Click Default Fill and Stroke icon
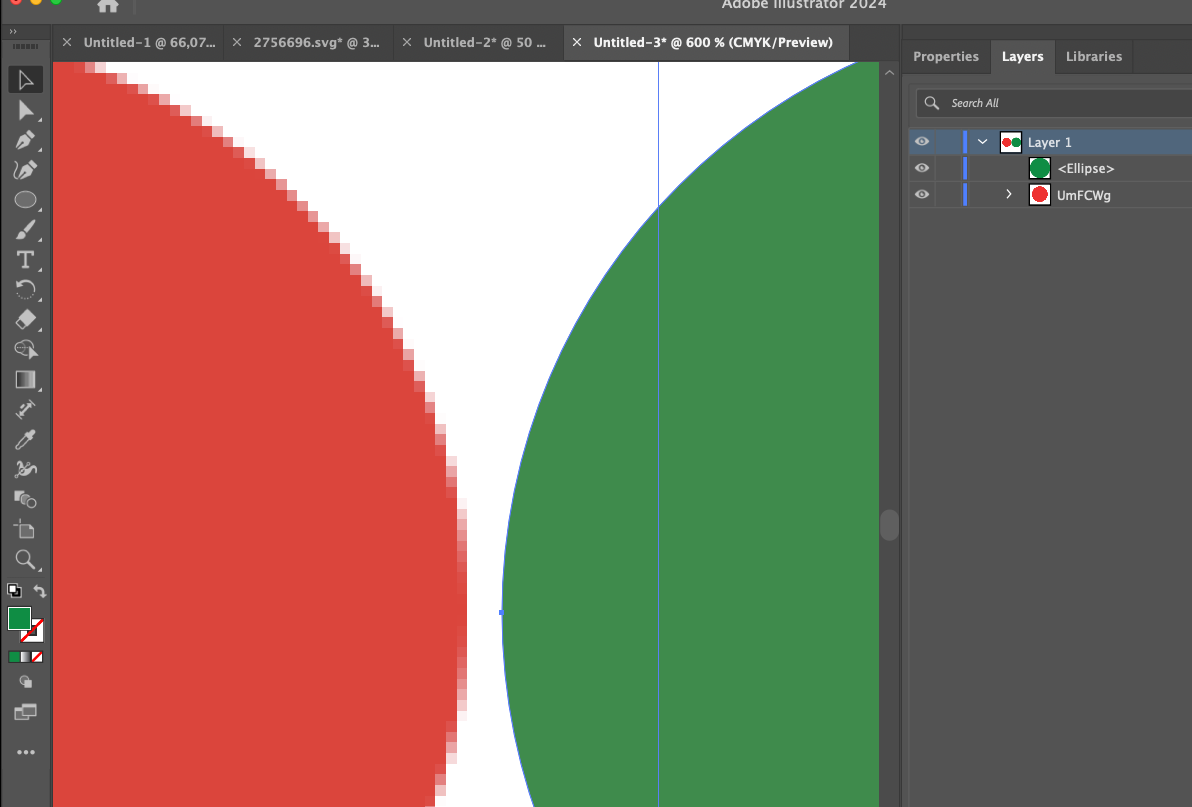This screenshot has height=807, width=1192. click(14, 590)
